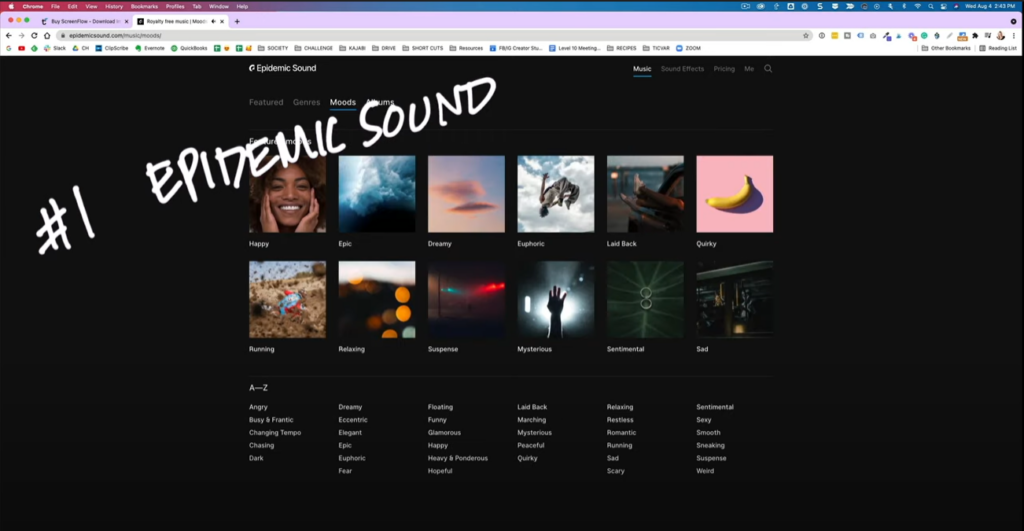This screenshot has height=531, width=1024.
Task: Bookmark this page with the star icon
Action: coord(806,35)
